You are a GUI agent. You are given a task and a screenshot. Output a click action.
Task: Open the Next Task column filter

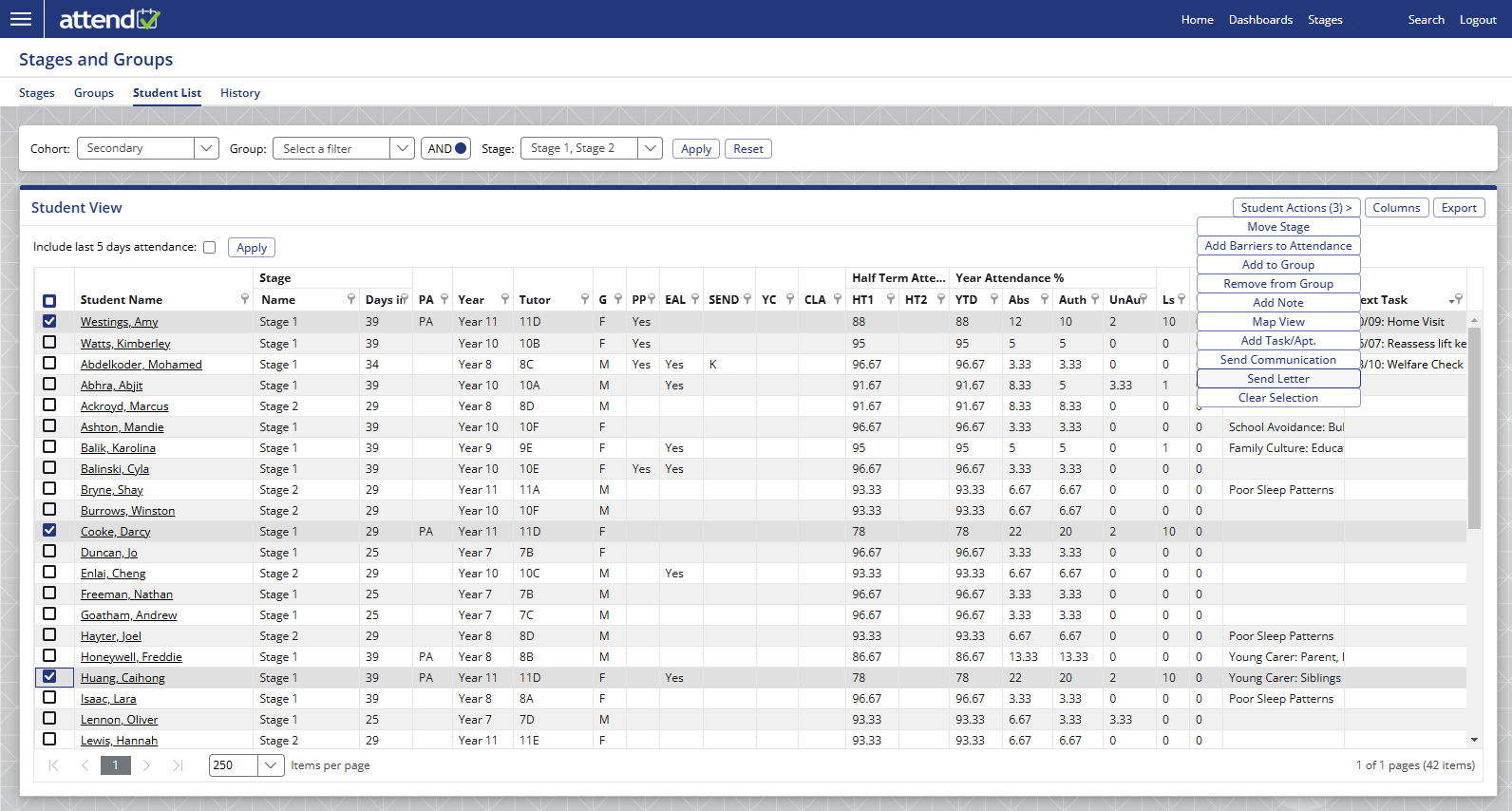[x=1458, y=299]
